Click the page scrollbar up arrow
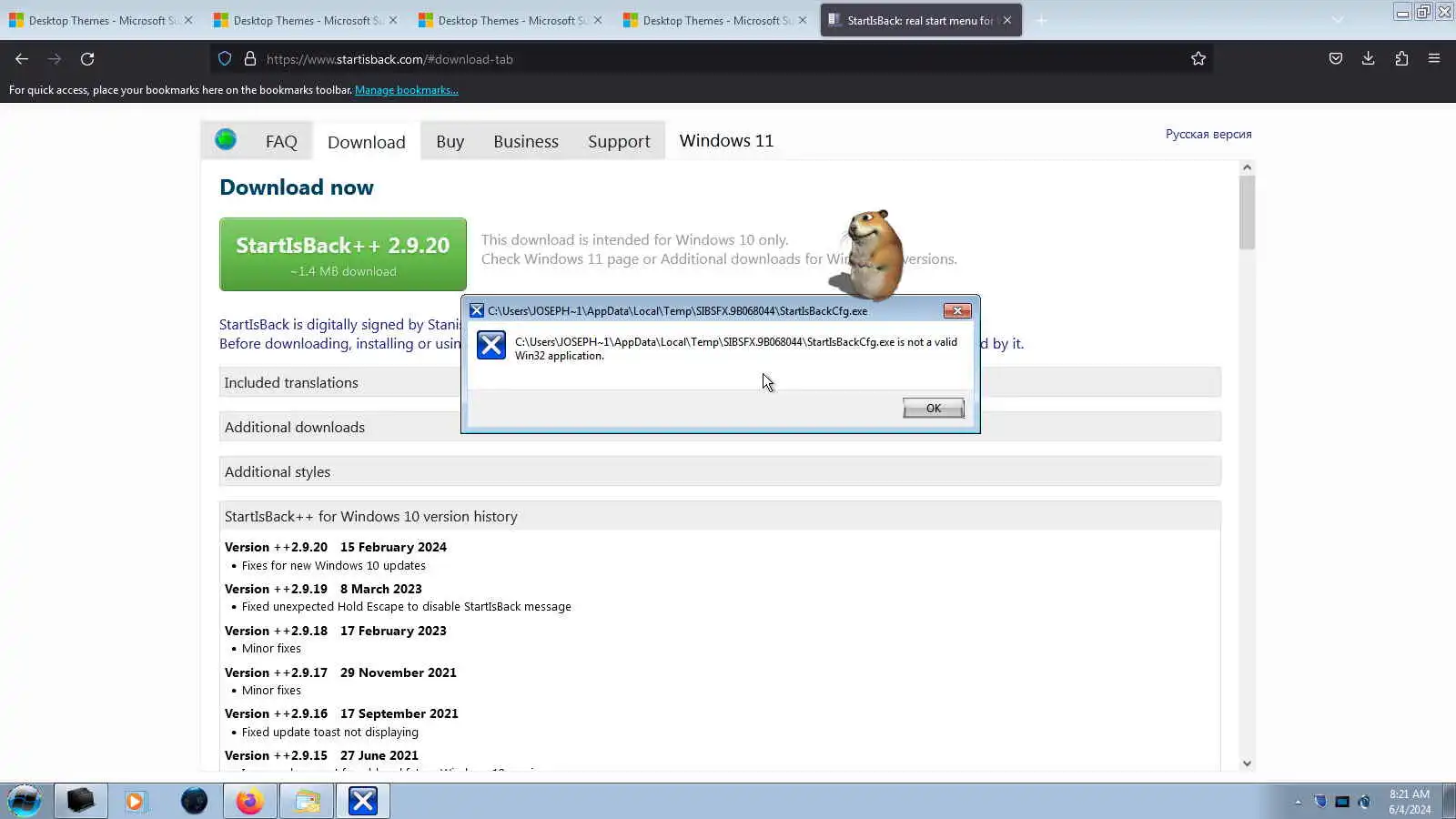 coord(1247,167)
